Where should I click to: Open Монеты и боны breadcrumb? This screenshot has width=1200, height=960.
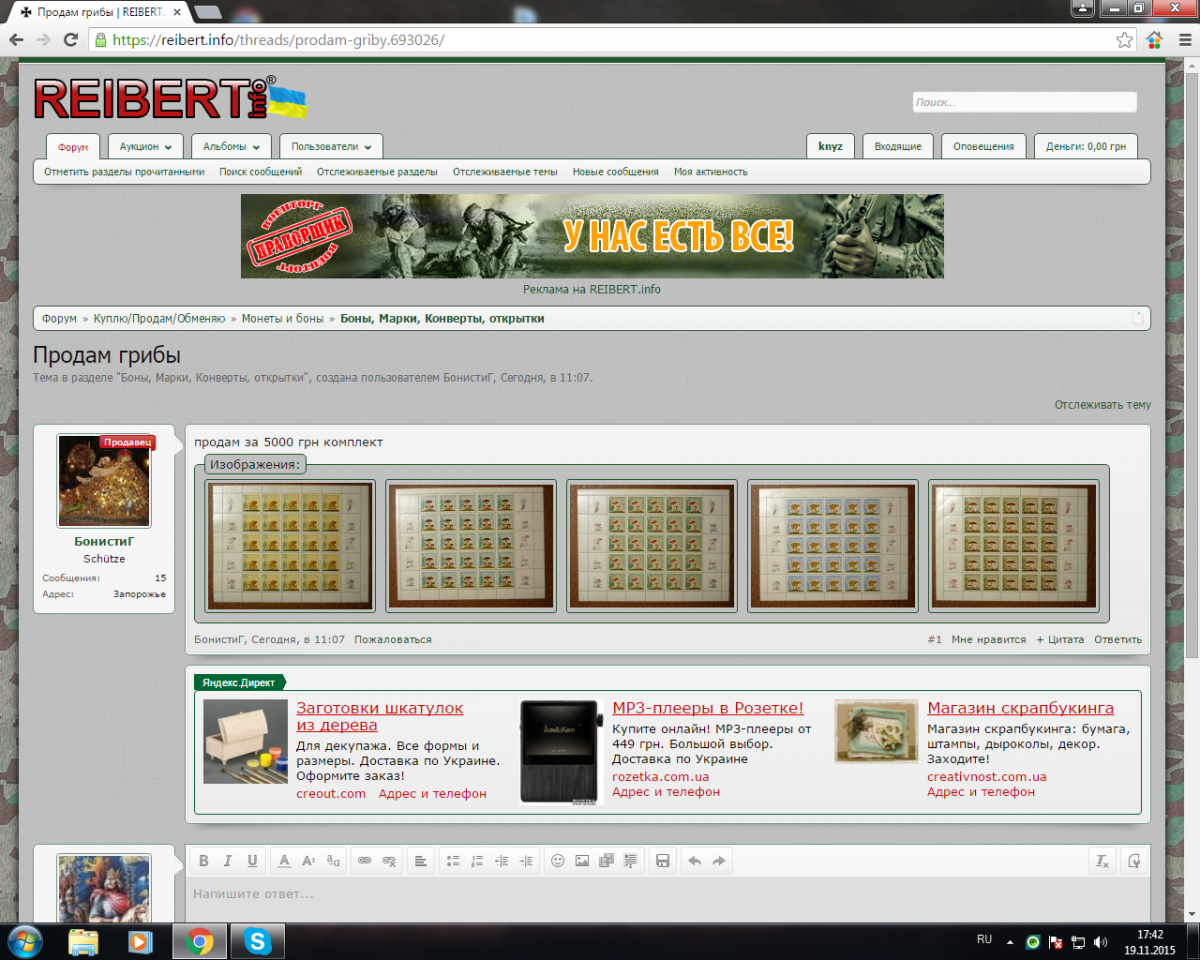tap(282, 318)
